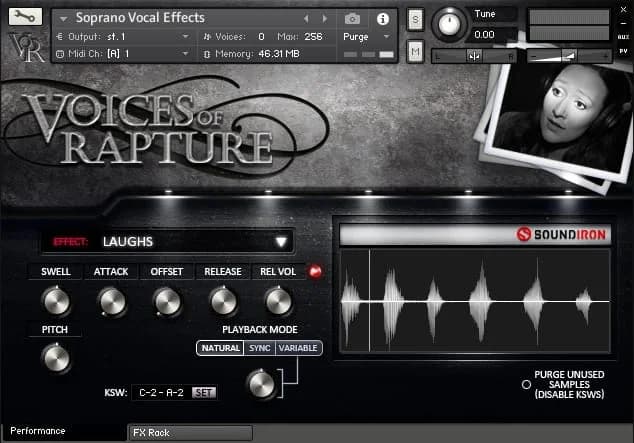Click the VR logo icon

[26, 48]
